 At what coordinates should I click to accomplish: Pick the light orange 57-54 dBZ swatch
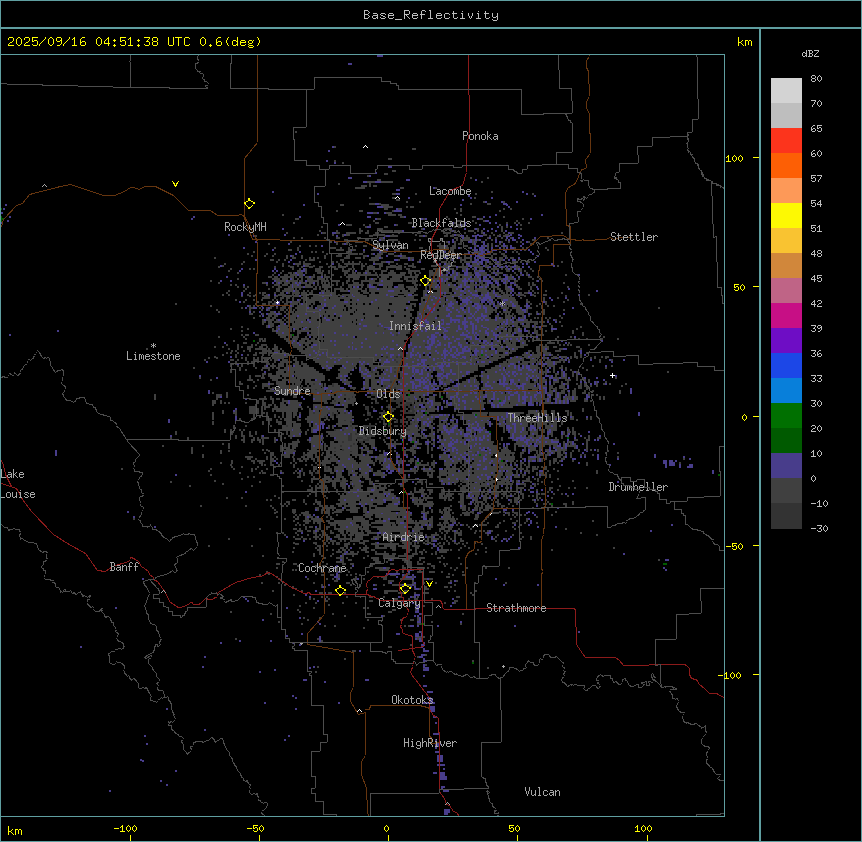[786, 190]
